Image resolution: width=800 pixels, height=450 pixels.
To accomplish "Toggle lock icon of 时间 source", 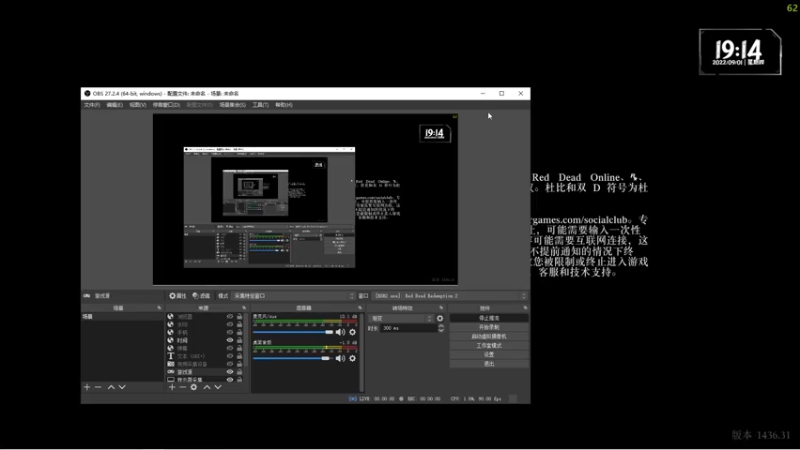I will tap(239, 340).
